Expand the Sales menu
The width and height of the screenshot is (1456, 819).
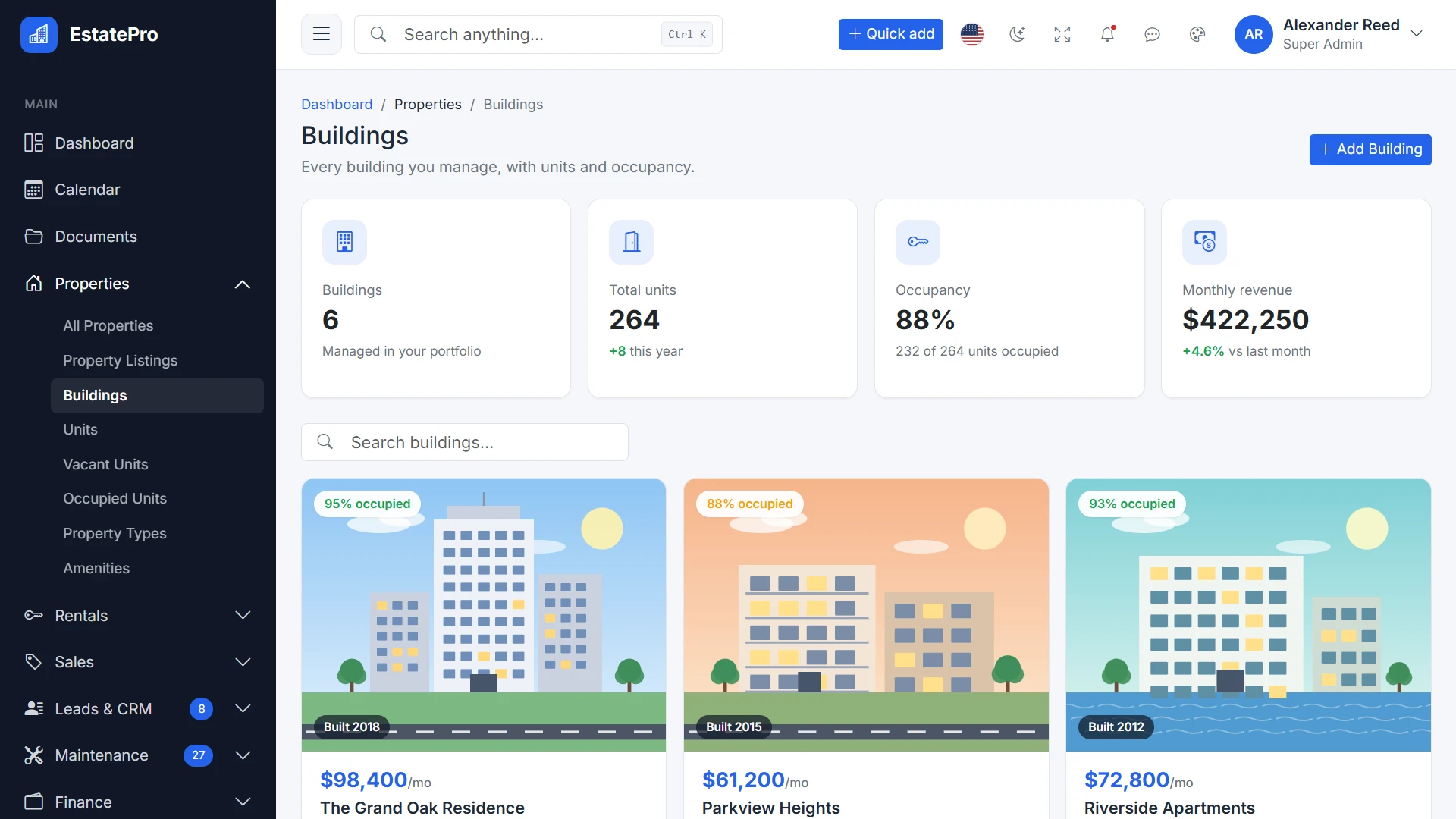[x=138, y=662]
